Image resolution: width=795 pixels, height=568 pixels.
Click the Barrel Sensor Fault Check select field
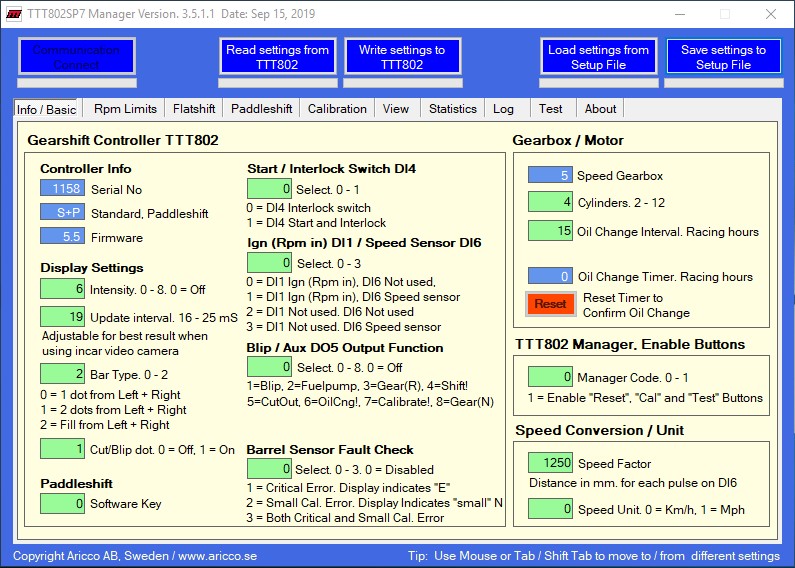(x=269, y=469)
